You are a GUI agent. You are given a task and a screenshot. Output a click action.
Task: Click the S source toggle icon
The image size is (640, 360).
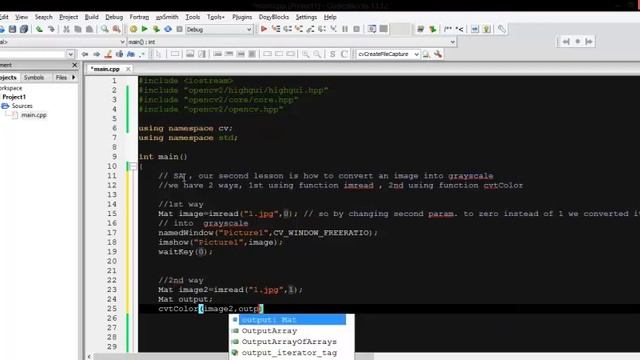click(x=333, y=54)
